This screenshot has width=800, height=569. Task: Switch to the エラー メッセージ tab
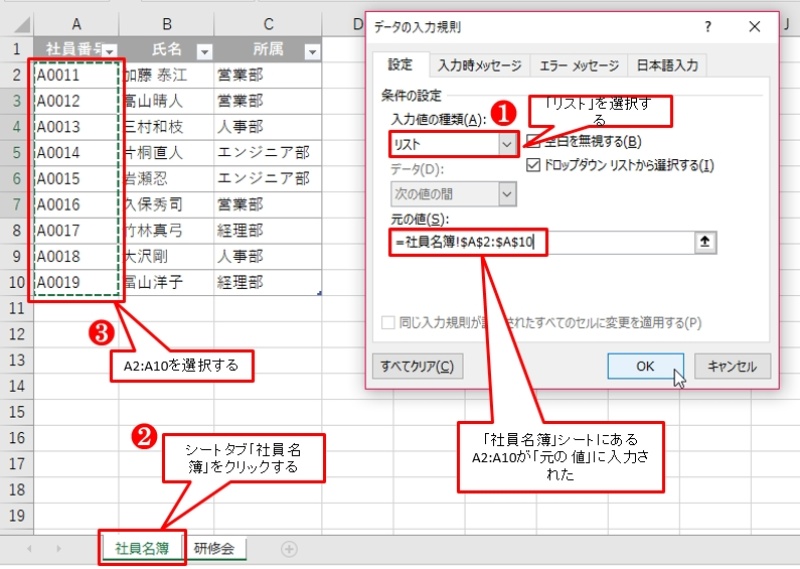point(579,66)
